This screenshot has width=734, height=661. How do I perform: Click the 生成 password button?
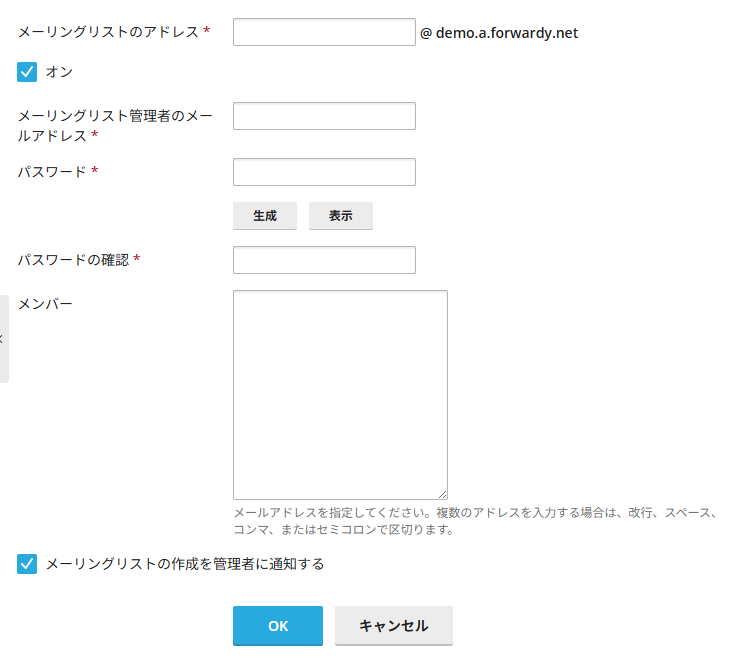click(265, 216)
